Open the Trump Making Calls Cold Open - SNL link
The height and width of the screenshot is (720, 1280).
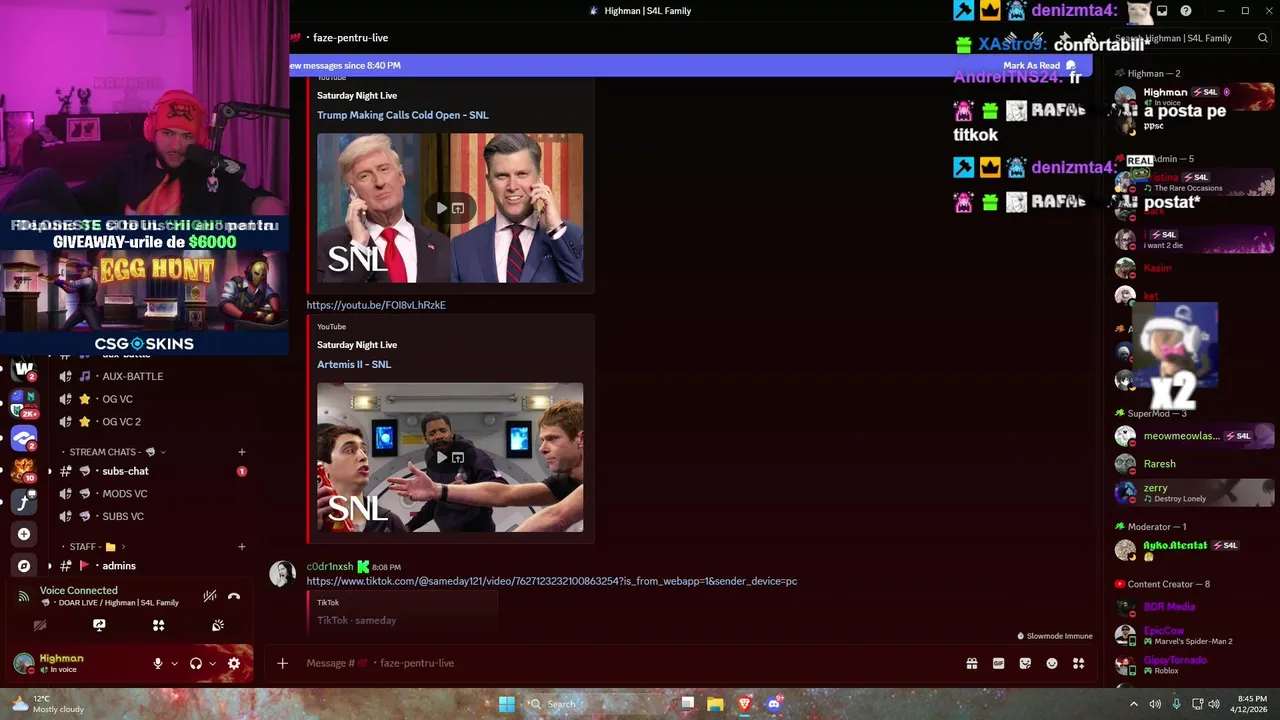tap(402, 115)
